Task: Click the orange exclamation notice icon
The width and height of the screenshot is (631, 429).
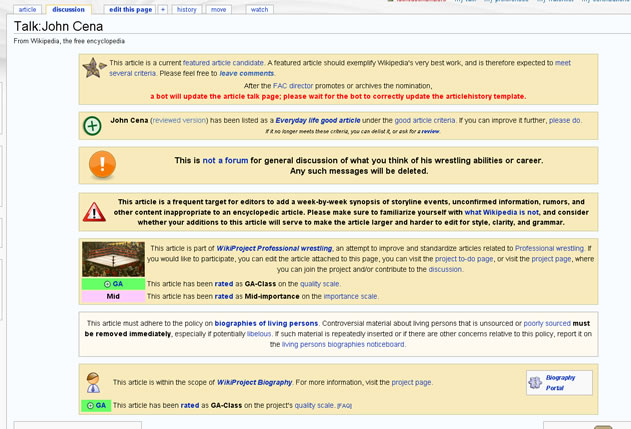Action: 102,164
